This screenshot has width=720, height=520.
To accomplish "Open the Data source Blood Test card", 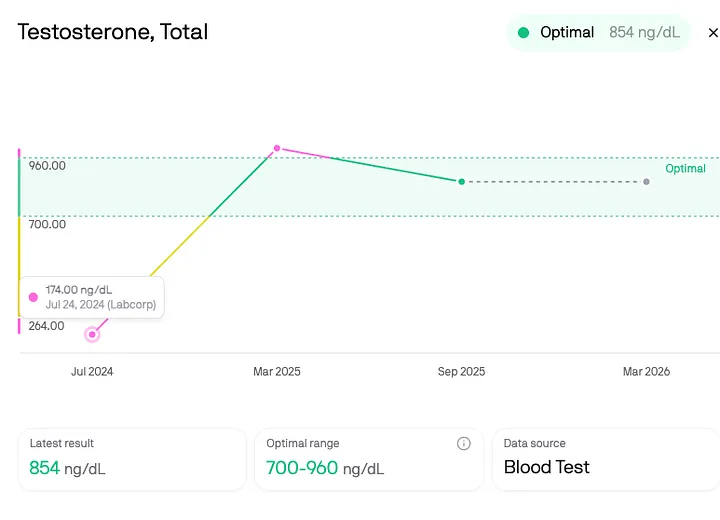I will (x=604, y=460).
